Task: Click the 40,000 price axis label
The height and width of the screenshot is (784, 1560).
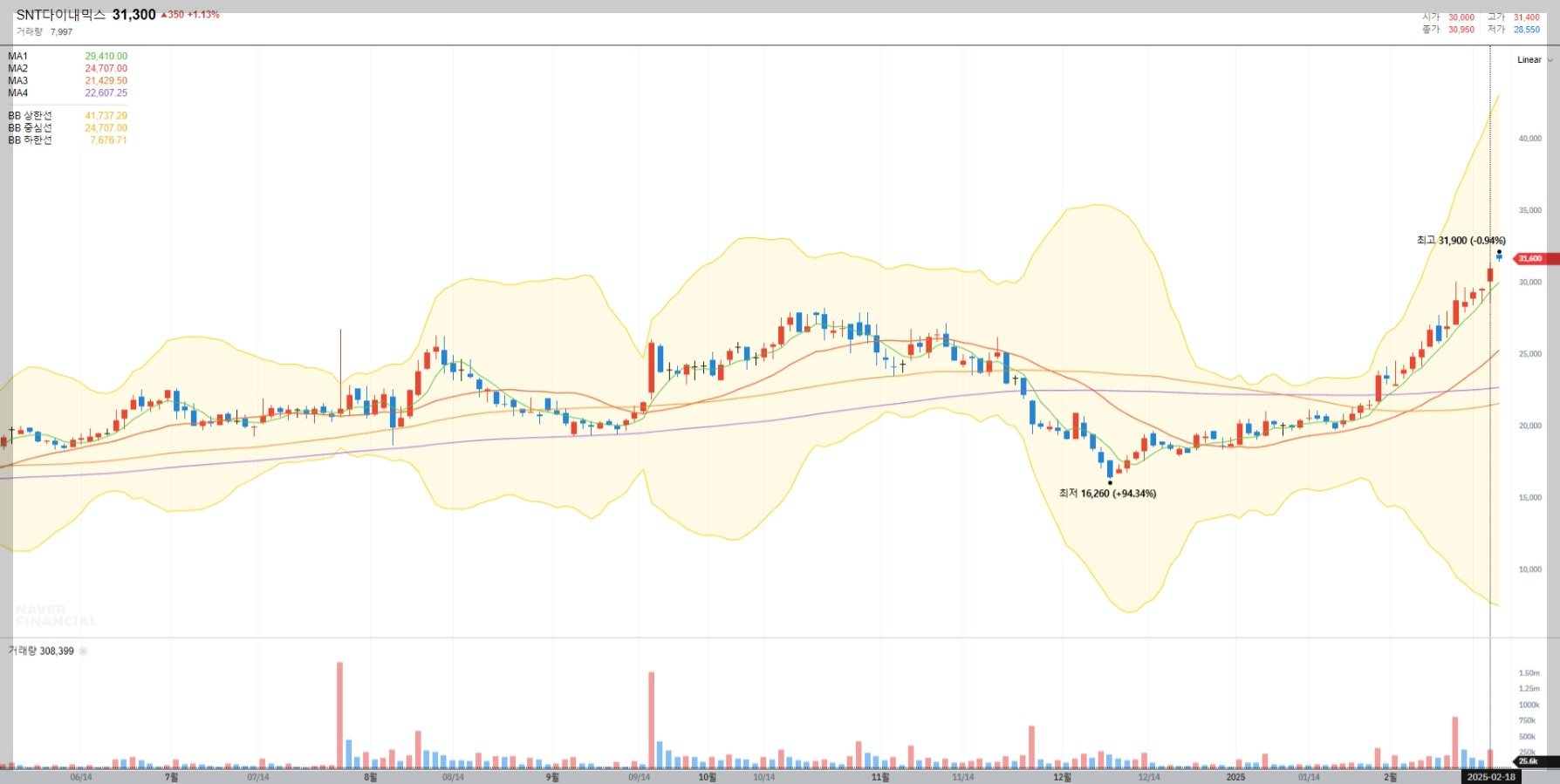Action: (x=1529, y=139)
